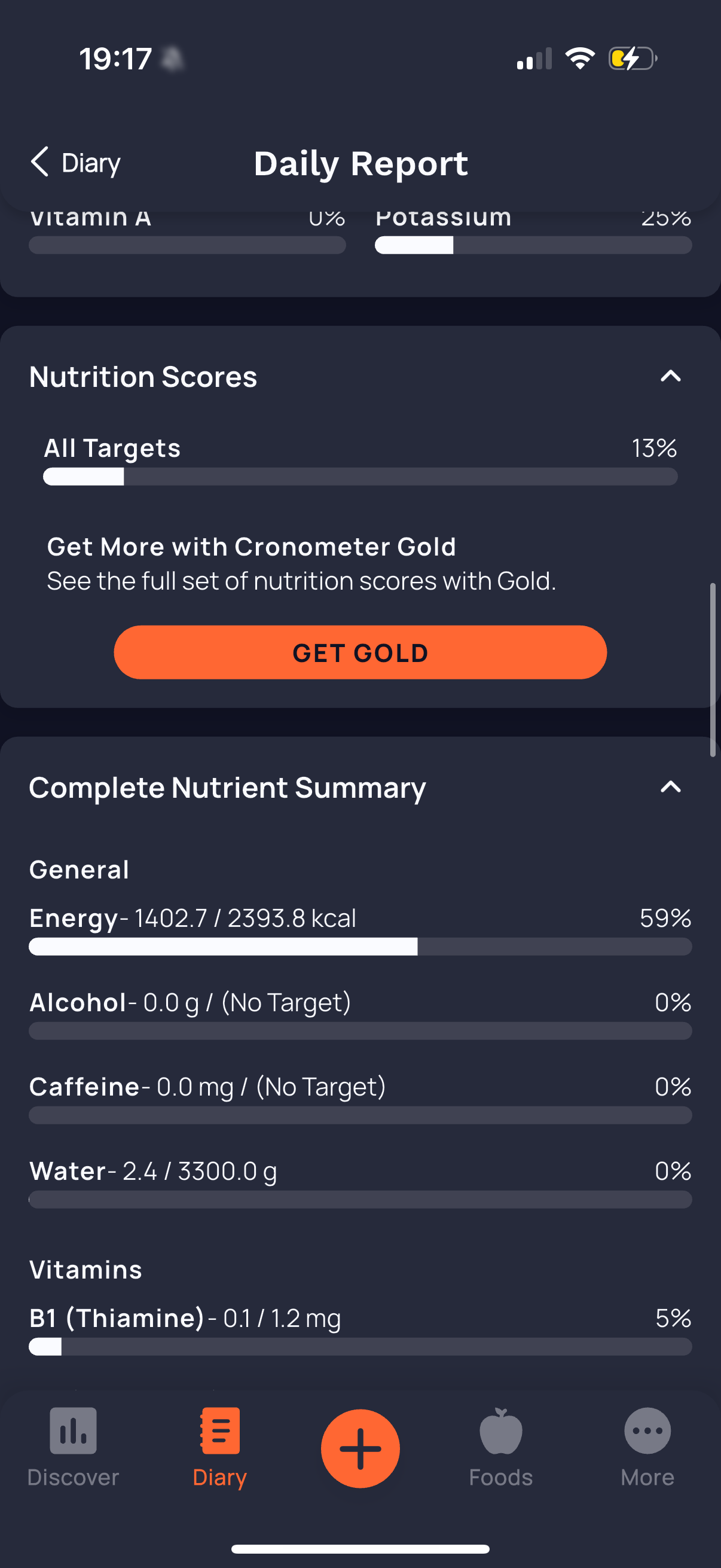Click the GET GOLD button
721x1568 pixels.
point(360,652)
